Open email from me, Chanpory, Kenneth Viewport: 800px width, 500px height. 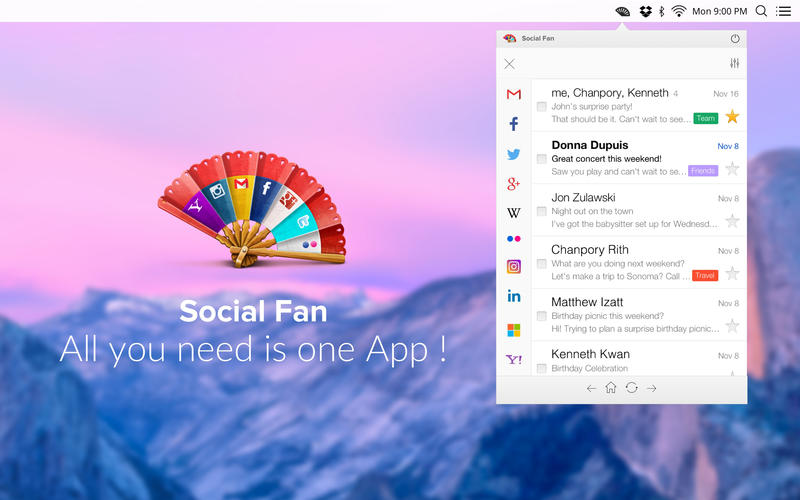pos(639,106)
